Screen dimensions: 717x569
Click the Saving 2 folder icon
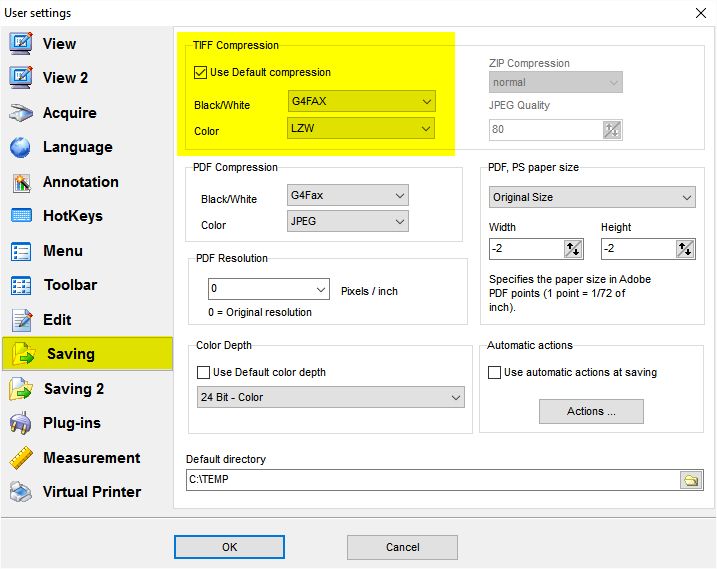21,389
